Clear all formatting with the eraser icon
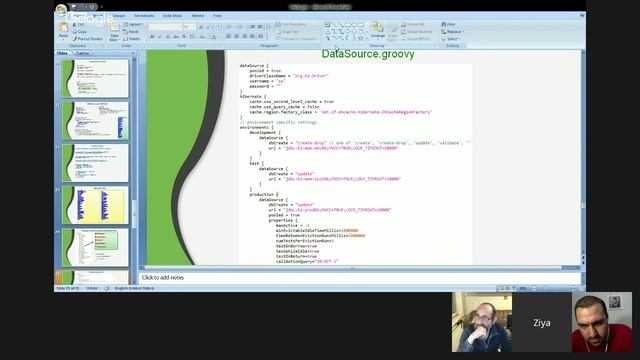The height and width of the screenshot is (360, 640). (x=218, y=27)
